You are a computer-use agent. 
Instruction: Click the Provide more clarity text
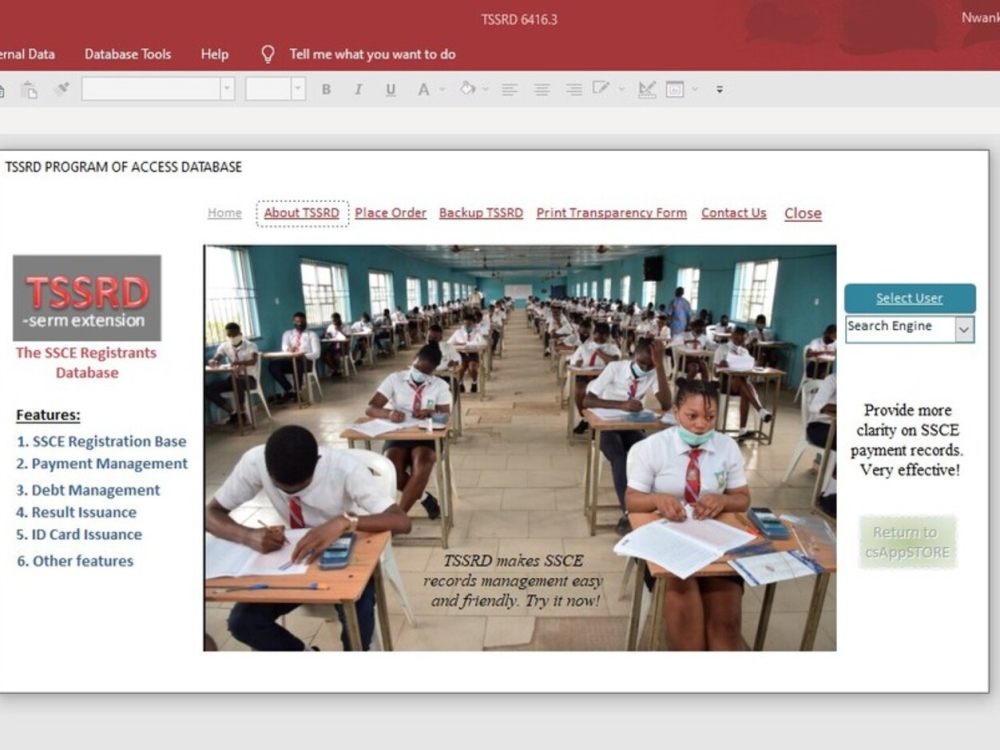coord(907,440)
